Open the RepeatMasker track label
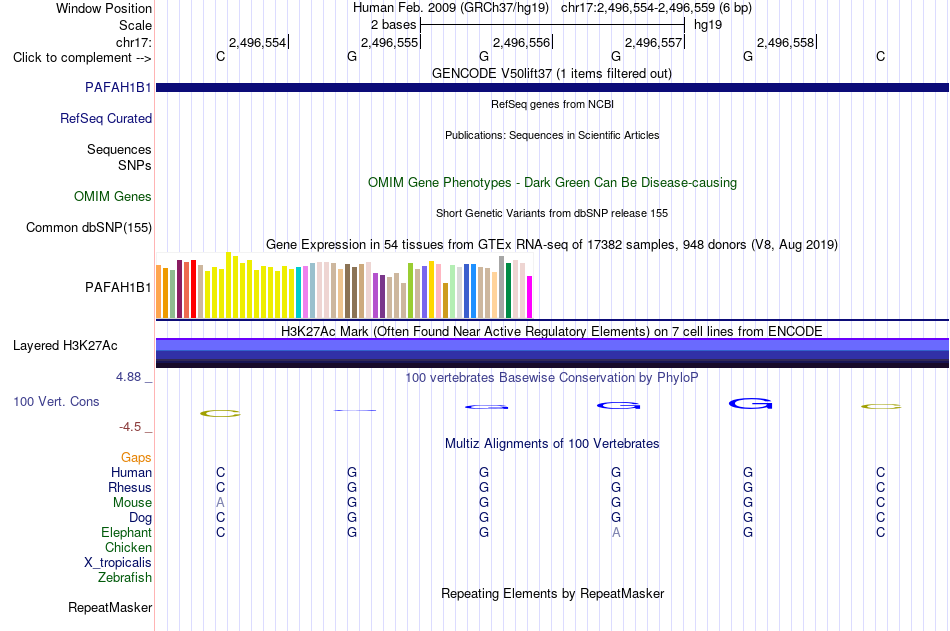The width and height of the screenshot is (950, 631). 110,607
